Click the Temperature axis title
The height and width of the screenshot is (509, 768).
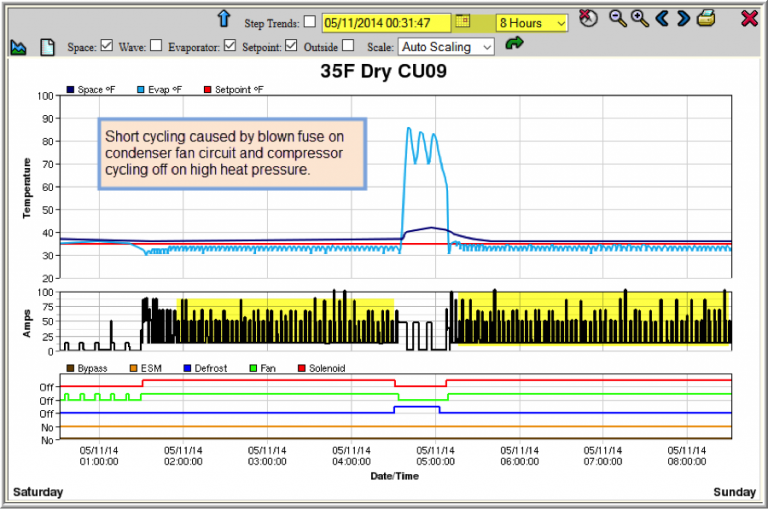[x=26, y=188]
